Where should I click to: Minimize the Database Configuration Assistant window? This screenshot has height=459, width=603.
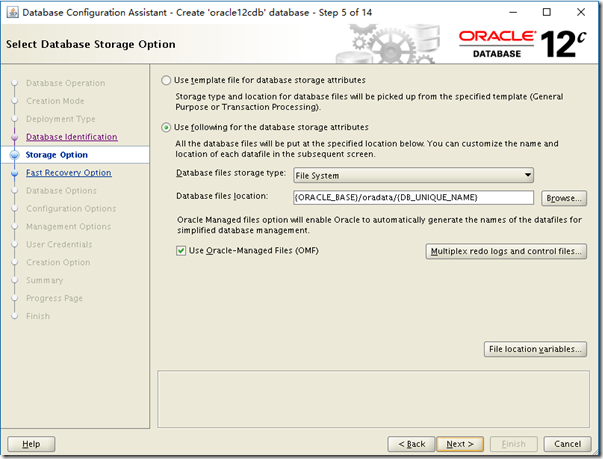pyautogui.click(x=513, y=12)
